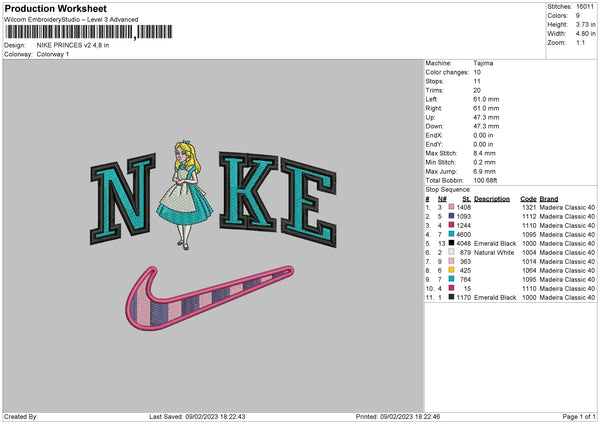600x424 pixels.
Task: Click the 'Down:' measurement 47.3 mm
Action: 486,126
